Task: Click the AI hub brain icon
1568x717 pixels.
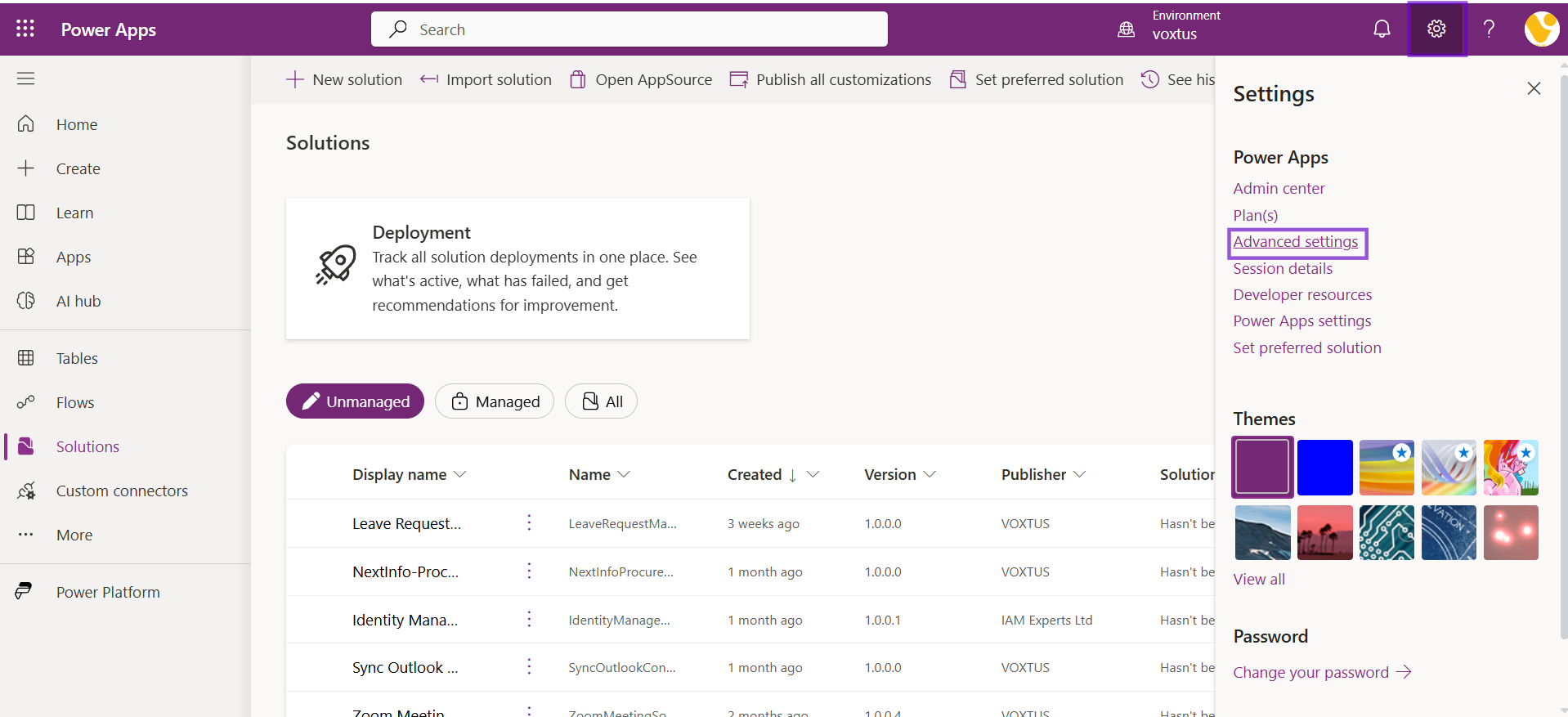Action: pos(26,300)
